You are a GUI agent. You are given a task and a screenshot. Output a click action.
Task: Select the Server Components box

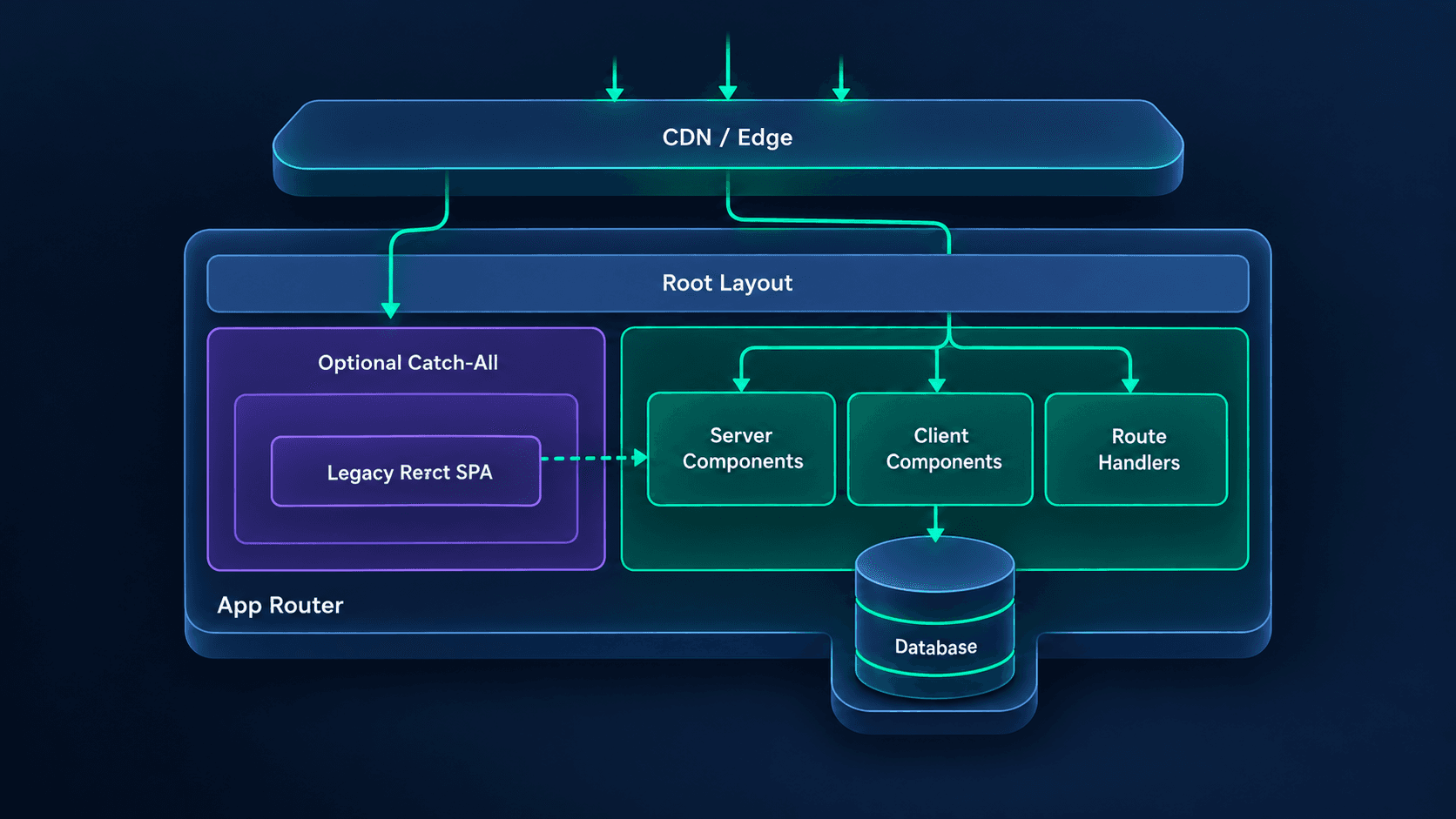click(741, 448)
